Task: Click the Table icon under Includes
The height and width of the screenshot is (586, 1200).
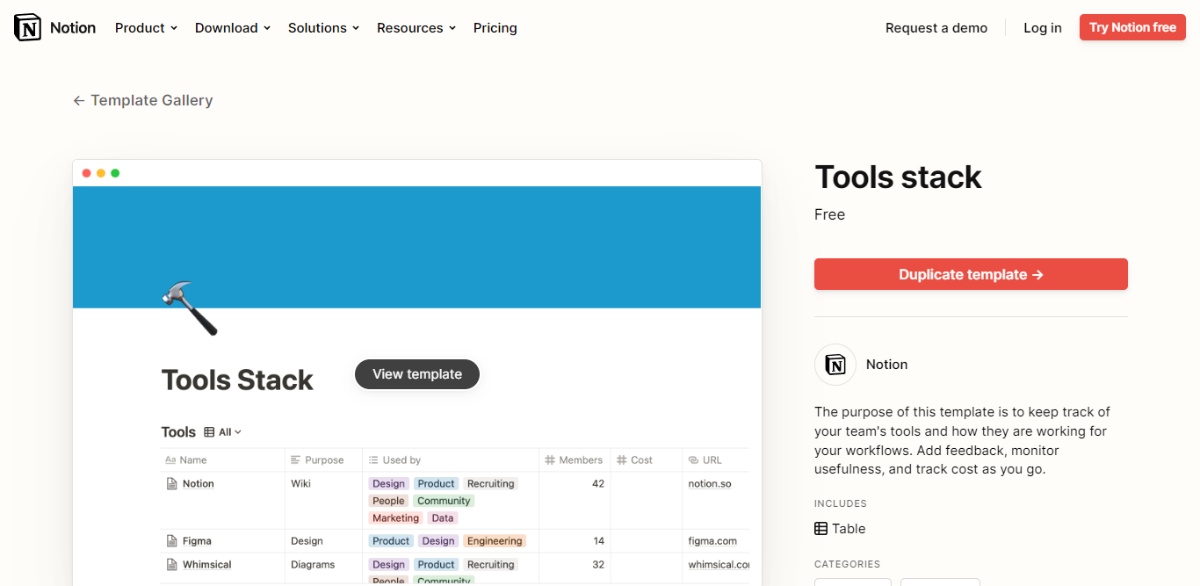Action: point(821,529)
